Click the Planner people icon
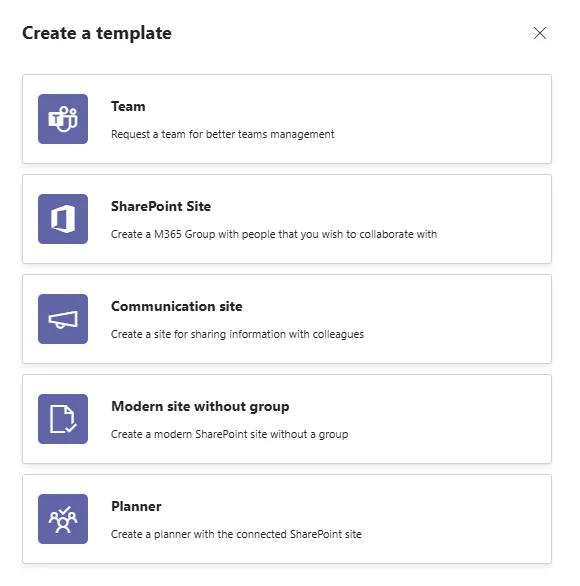Screen dimensions: 580x586 pyautogui.click(x=63, y=519)
